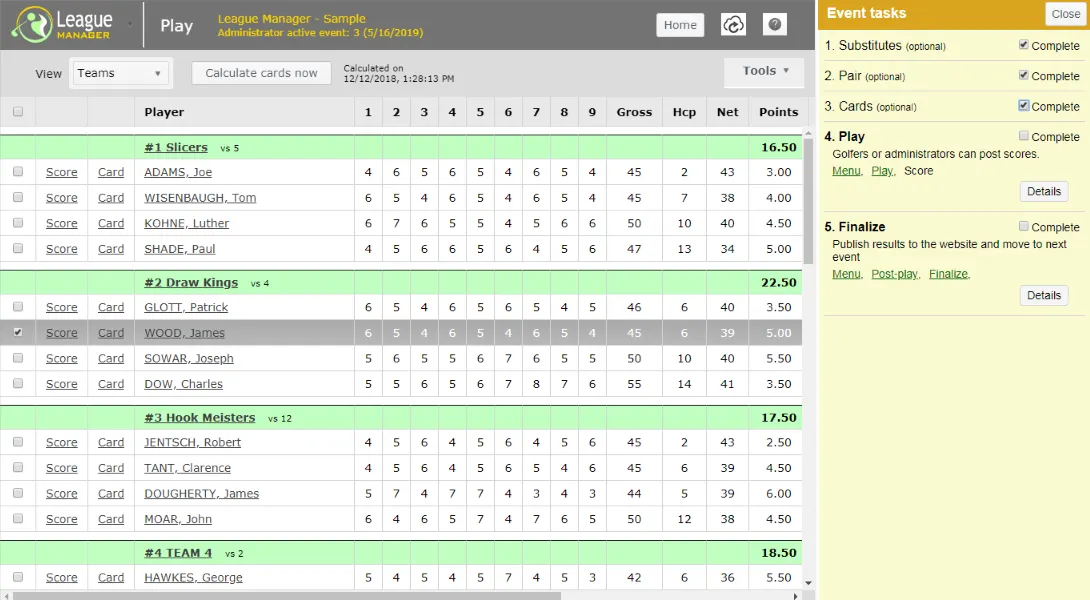Open the Score link for ADAMS, Joe
1090x600 pixels.
tap(61, 172)
